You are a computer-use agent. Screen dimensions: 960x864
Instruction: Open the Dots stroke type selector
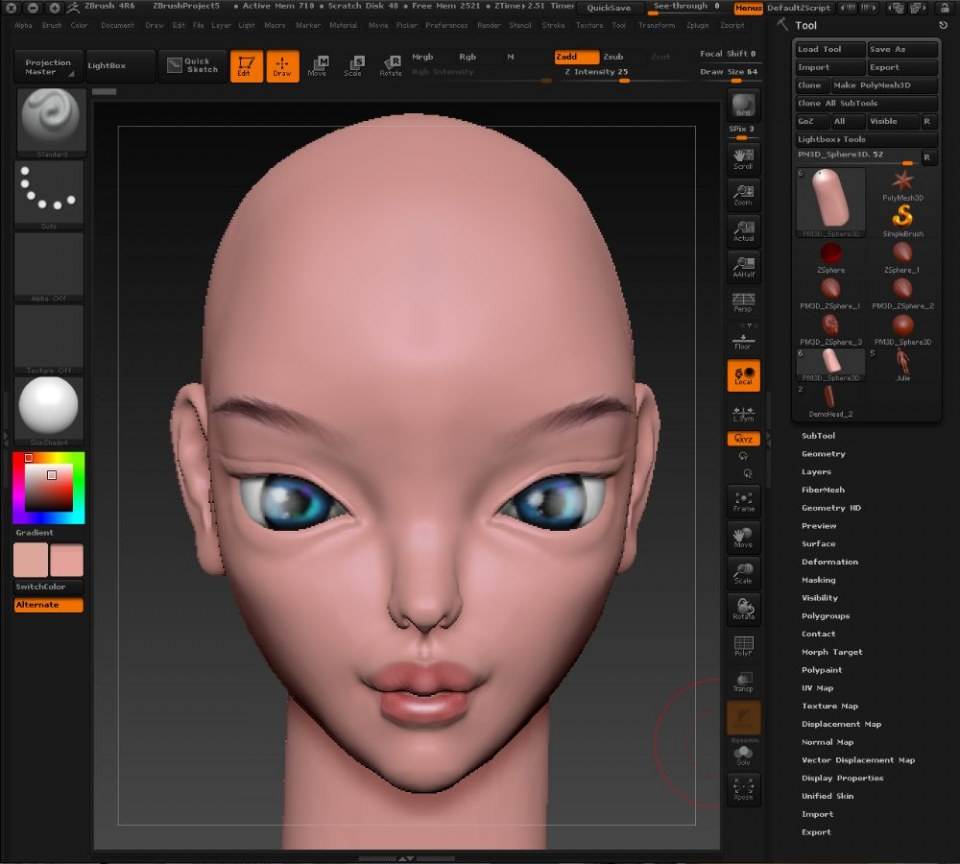[x=48, y=192]
